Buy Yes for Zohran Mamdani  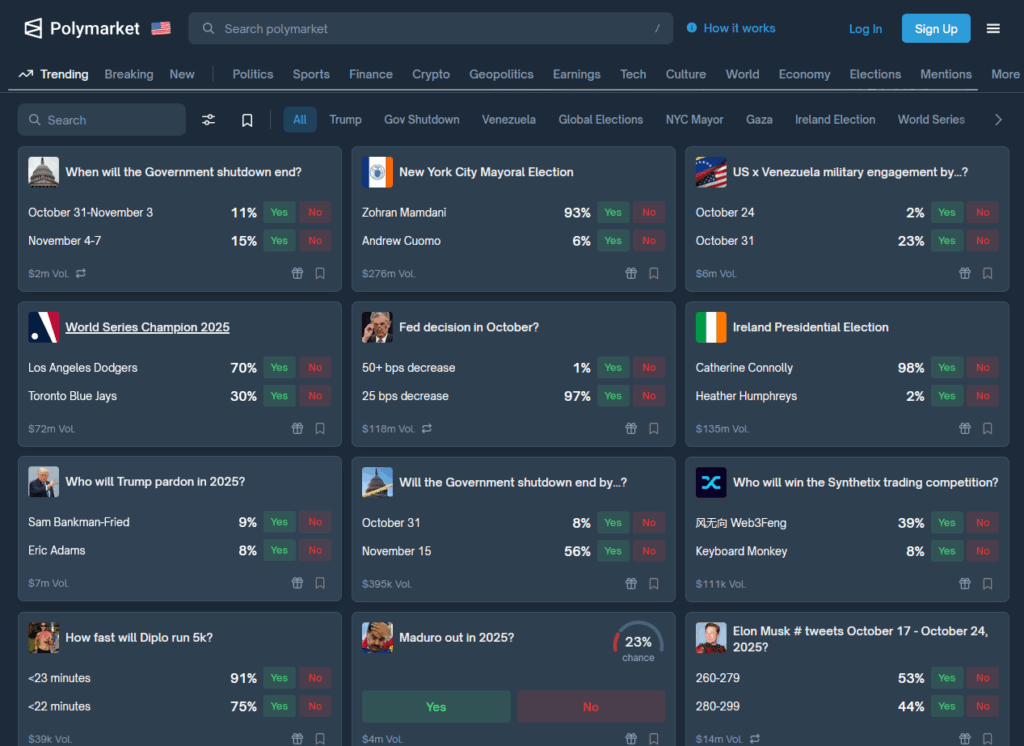[613, 212]
